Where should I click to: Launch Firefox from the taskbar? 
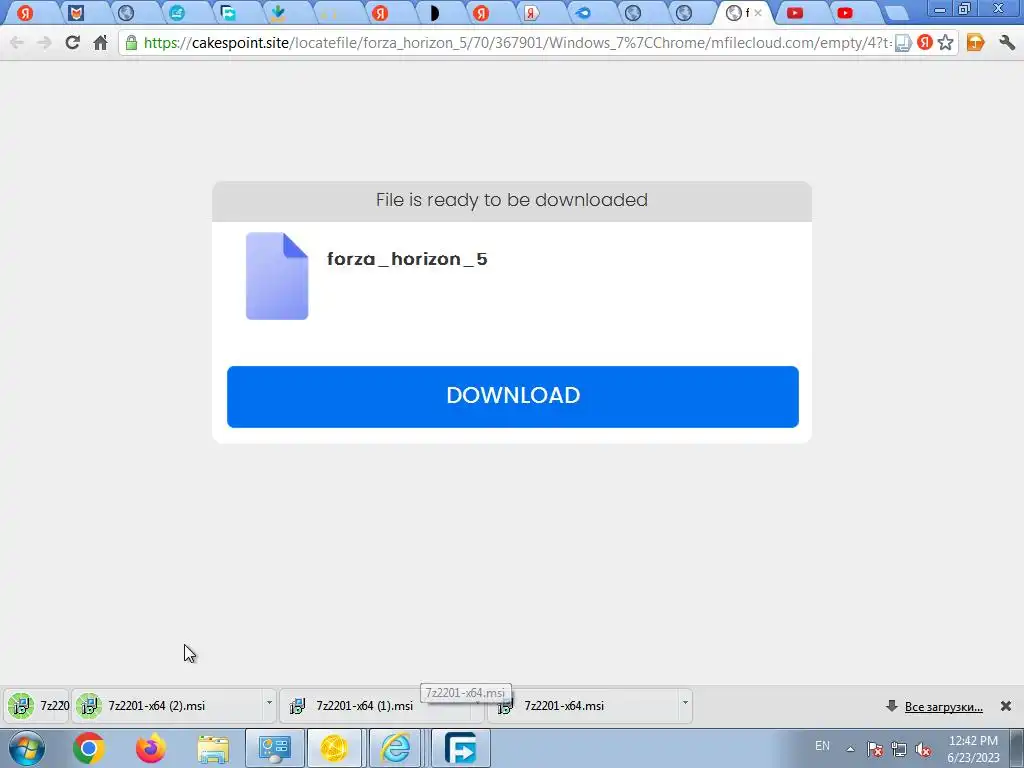coord(150,748)
